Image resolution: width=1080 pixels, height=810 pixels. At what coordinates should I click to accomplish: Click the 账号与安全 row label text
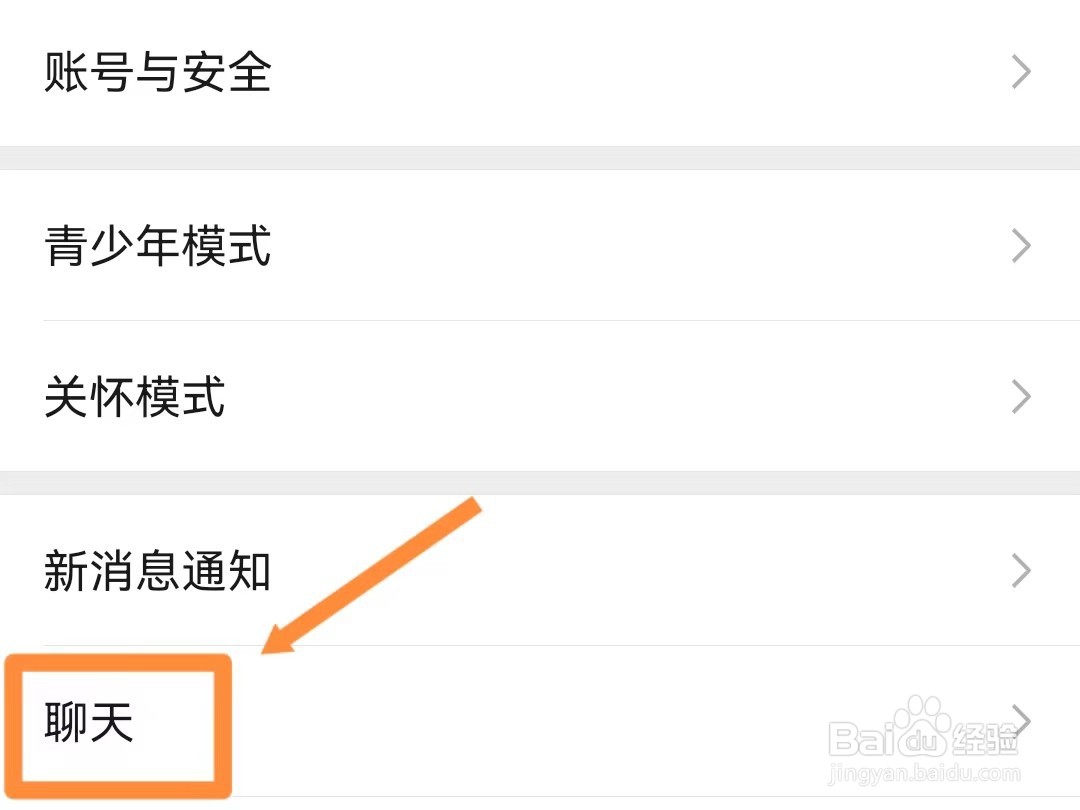pos(157,72)
